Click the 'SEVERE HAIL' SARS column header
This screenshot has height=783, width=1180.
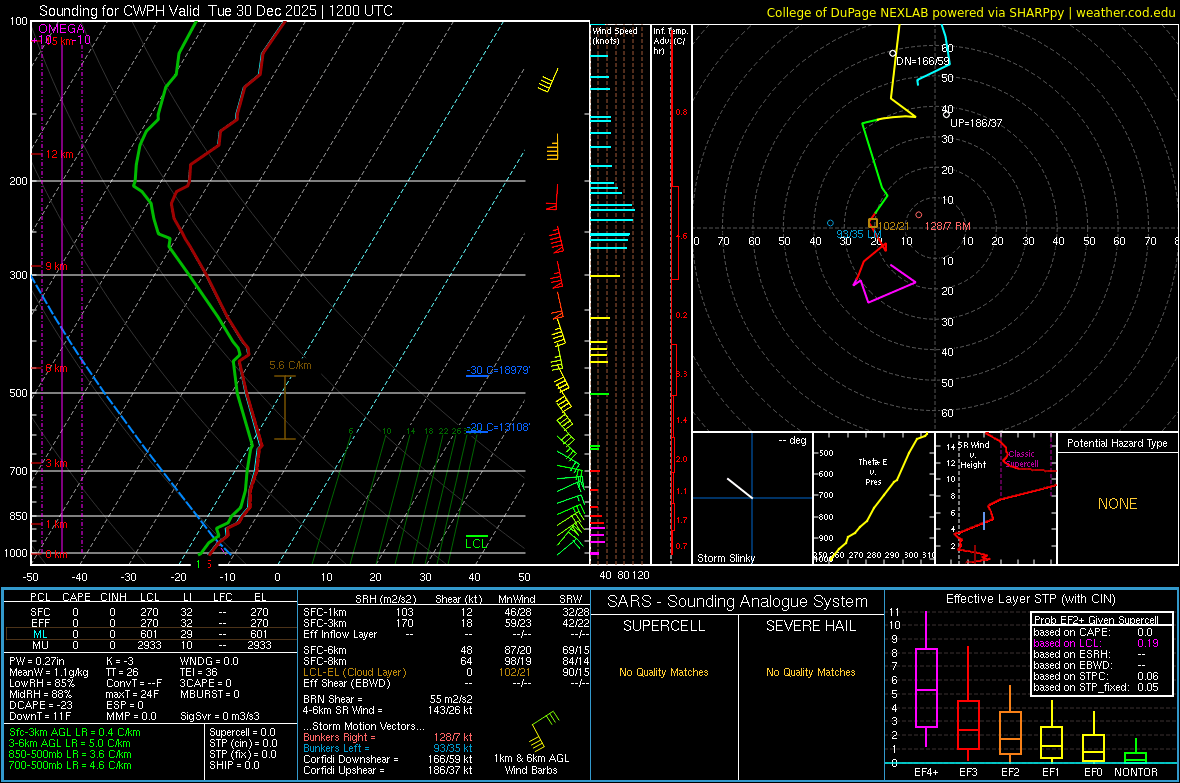coord(810,626)
